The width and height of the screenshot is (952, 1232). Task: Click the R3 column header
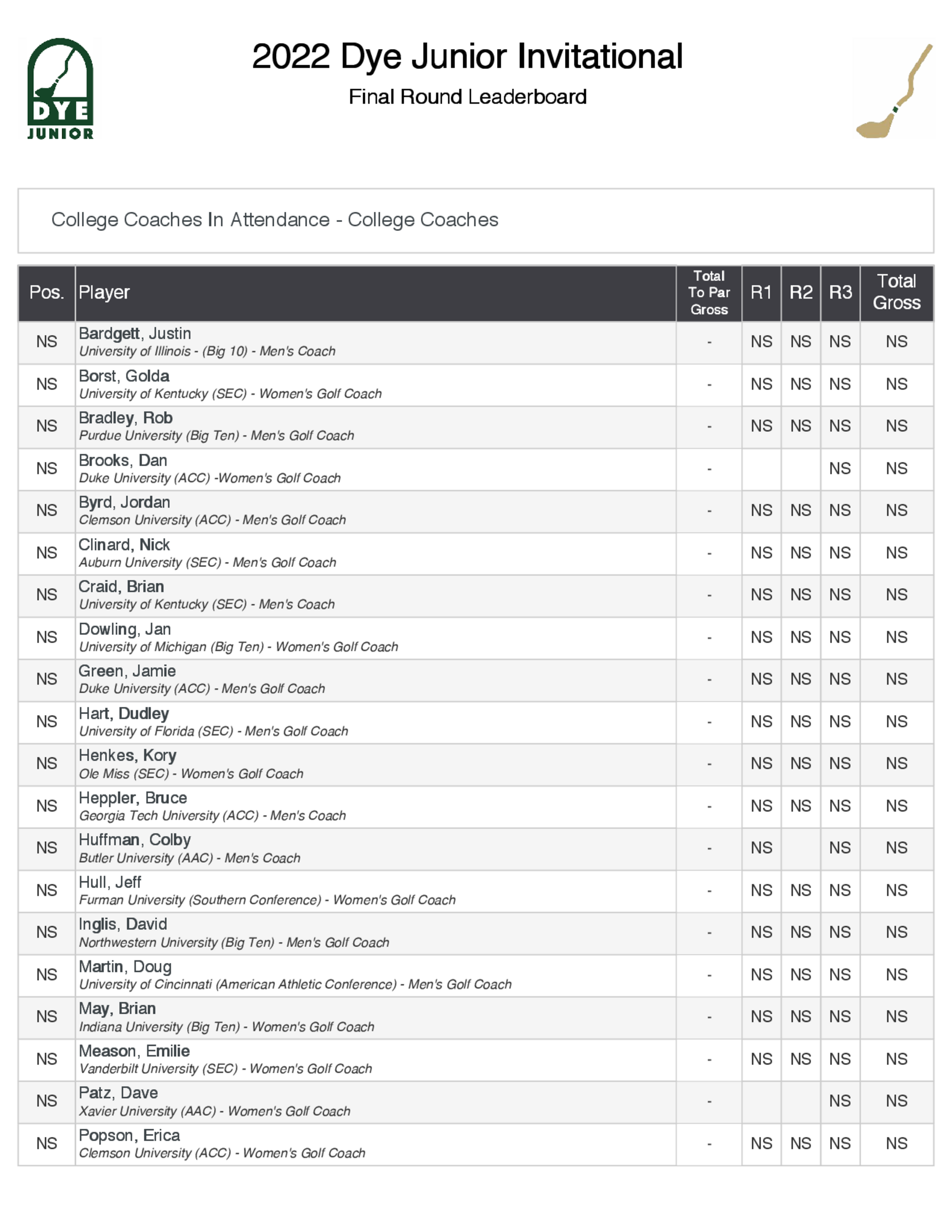coord(840,292)
